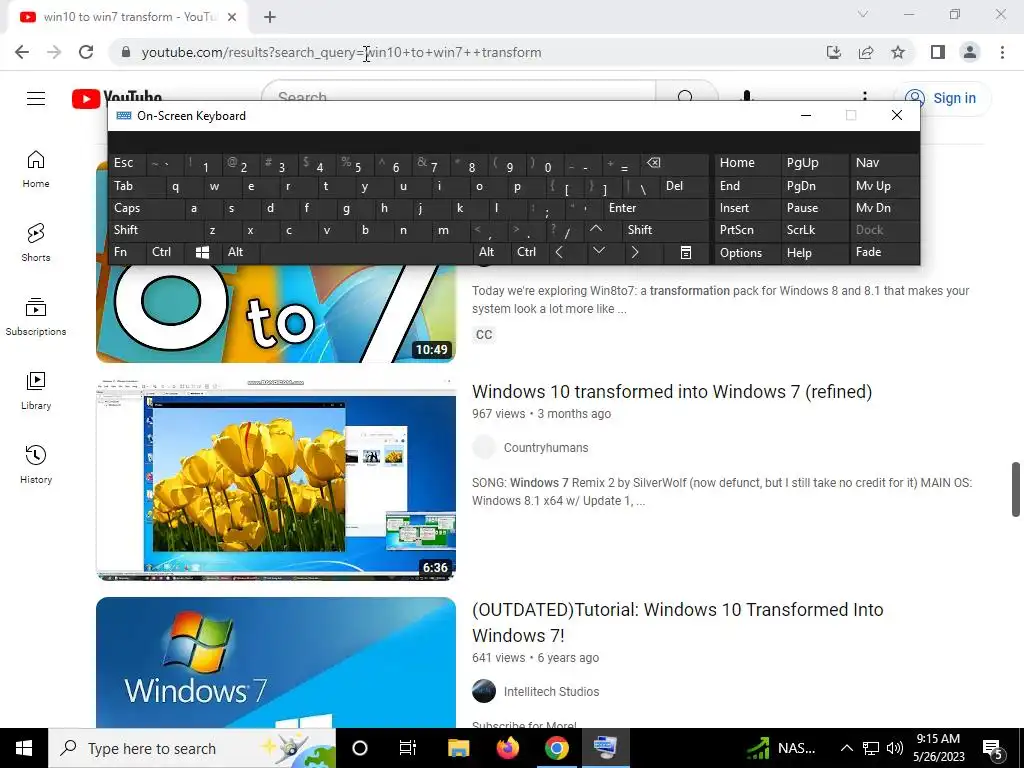This screenshot has width=1024, height=768.
Task: Toggle the ScrLk key
Action: [x=814, y=230]
